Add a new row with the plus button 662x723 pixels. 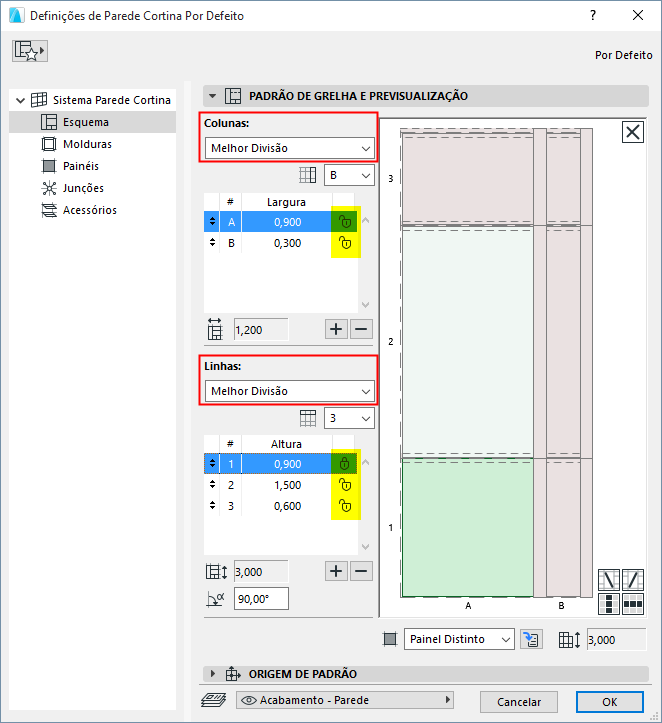click(336, 571)
